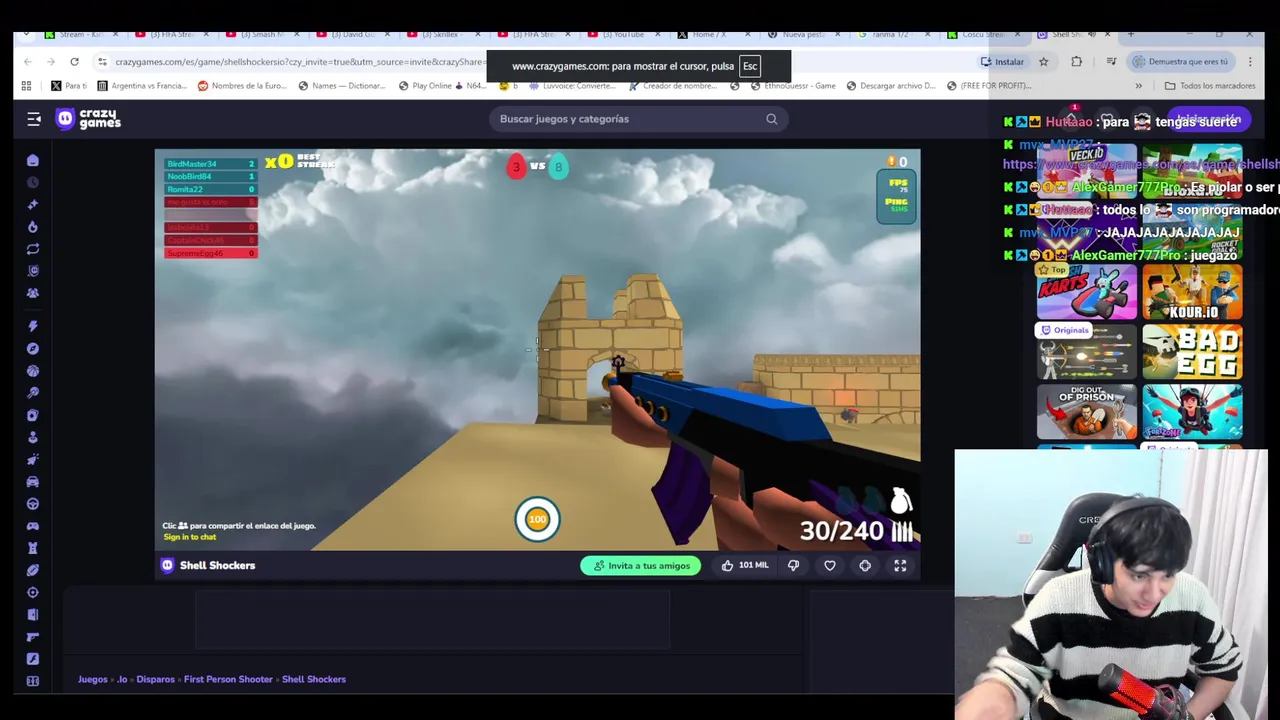Add Shell Shockers to favorites heart
The image size is (1280, 720).
click(829, 566)
